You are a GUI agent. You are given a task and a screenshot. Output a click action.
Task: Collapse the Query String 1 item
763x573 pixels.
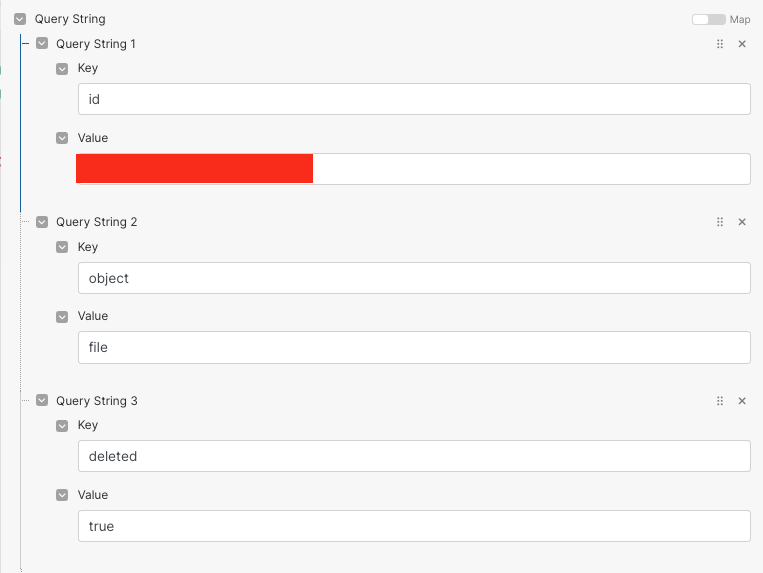tap(42, 44)
